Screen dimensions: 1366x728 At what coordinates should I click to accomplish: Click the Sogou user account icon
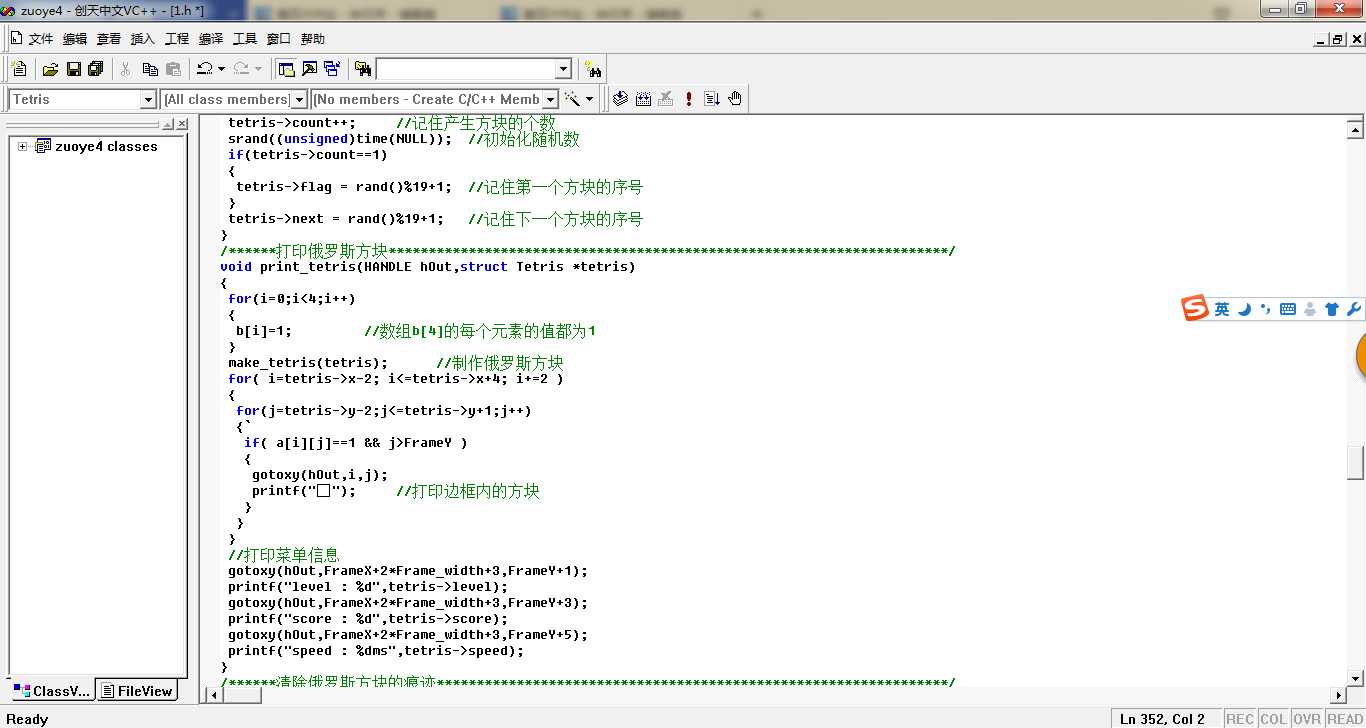point(1310,309)
